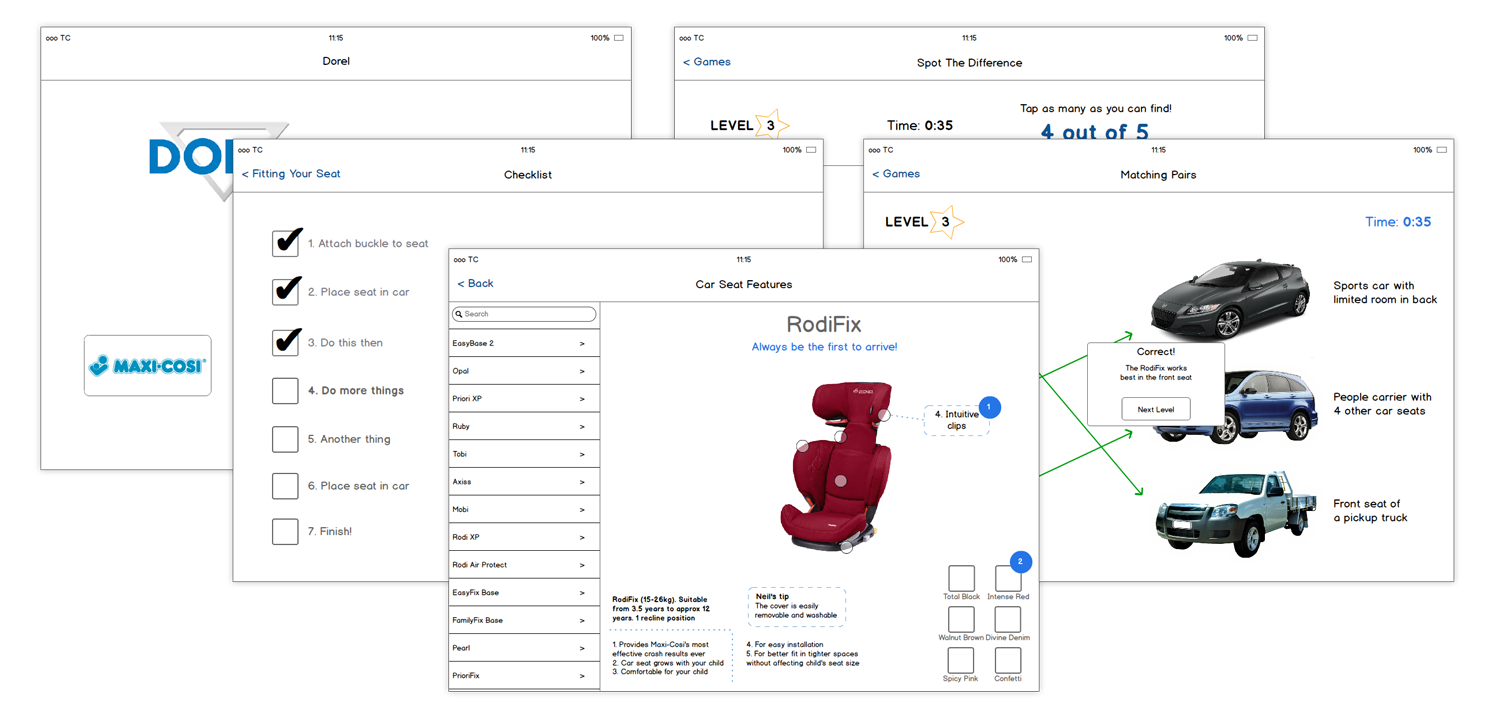This screenshot has width=1500, height=719.
Task: Open Rodi Air Protect in the list
Action: 524,565
